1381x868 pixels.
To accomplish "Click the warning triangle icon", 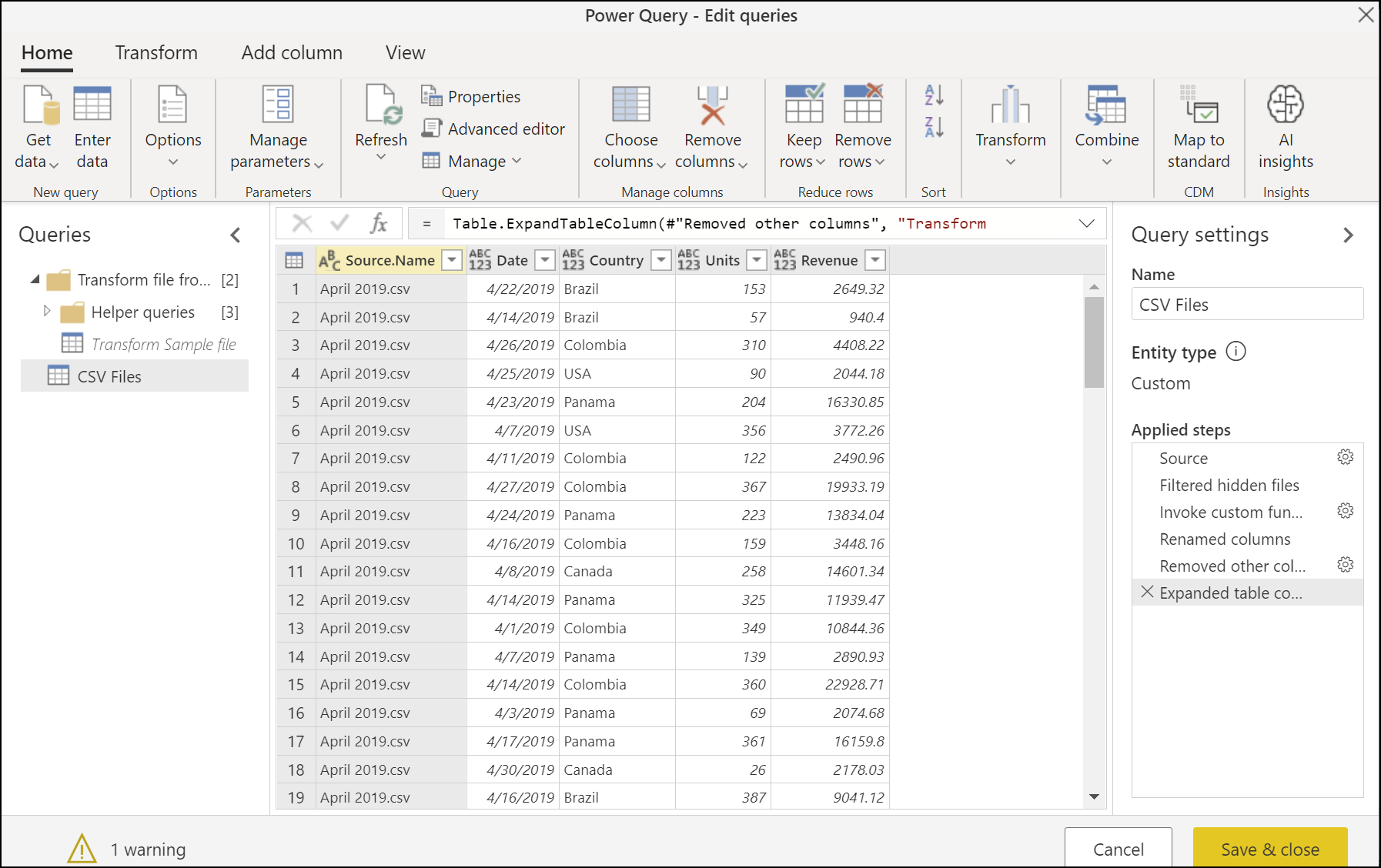I will pos(82,849).
